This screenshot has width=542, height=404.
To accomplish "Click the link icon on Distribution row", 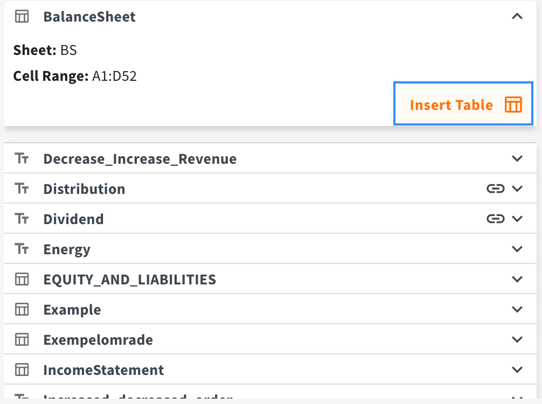I will click(x=495, y=189).
